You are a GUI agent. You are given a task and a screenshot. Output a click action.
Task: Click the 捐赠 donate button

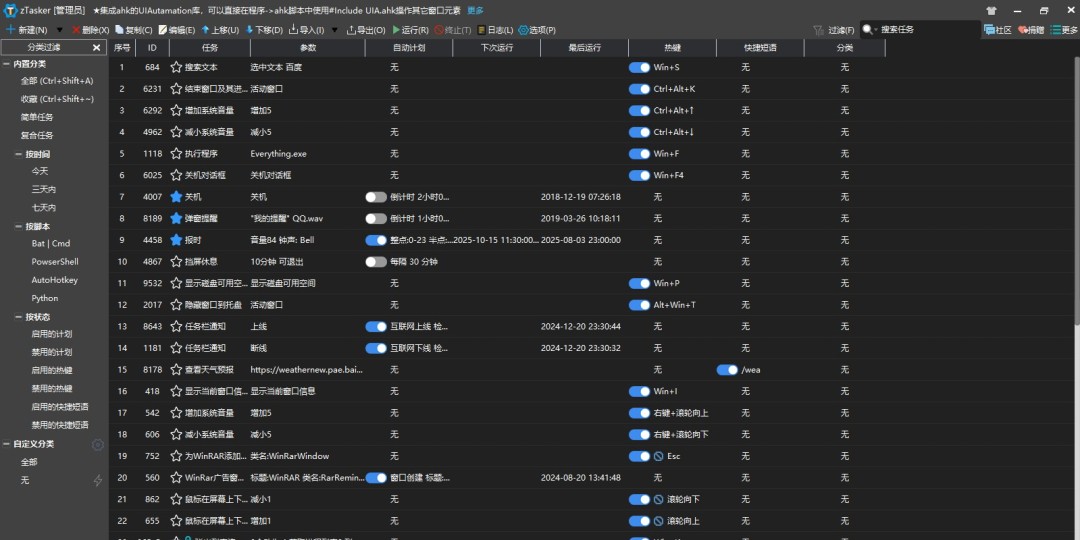click(x=1031, y=30)
